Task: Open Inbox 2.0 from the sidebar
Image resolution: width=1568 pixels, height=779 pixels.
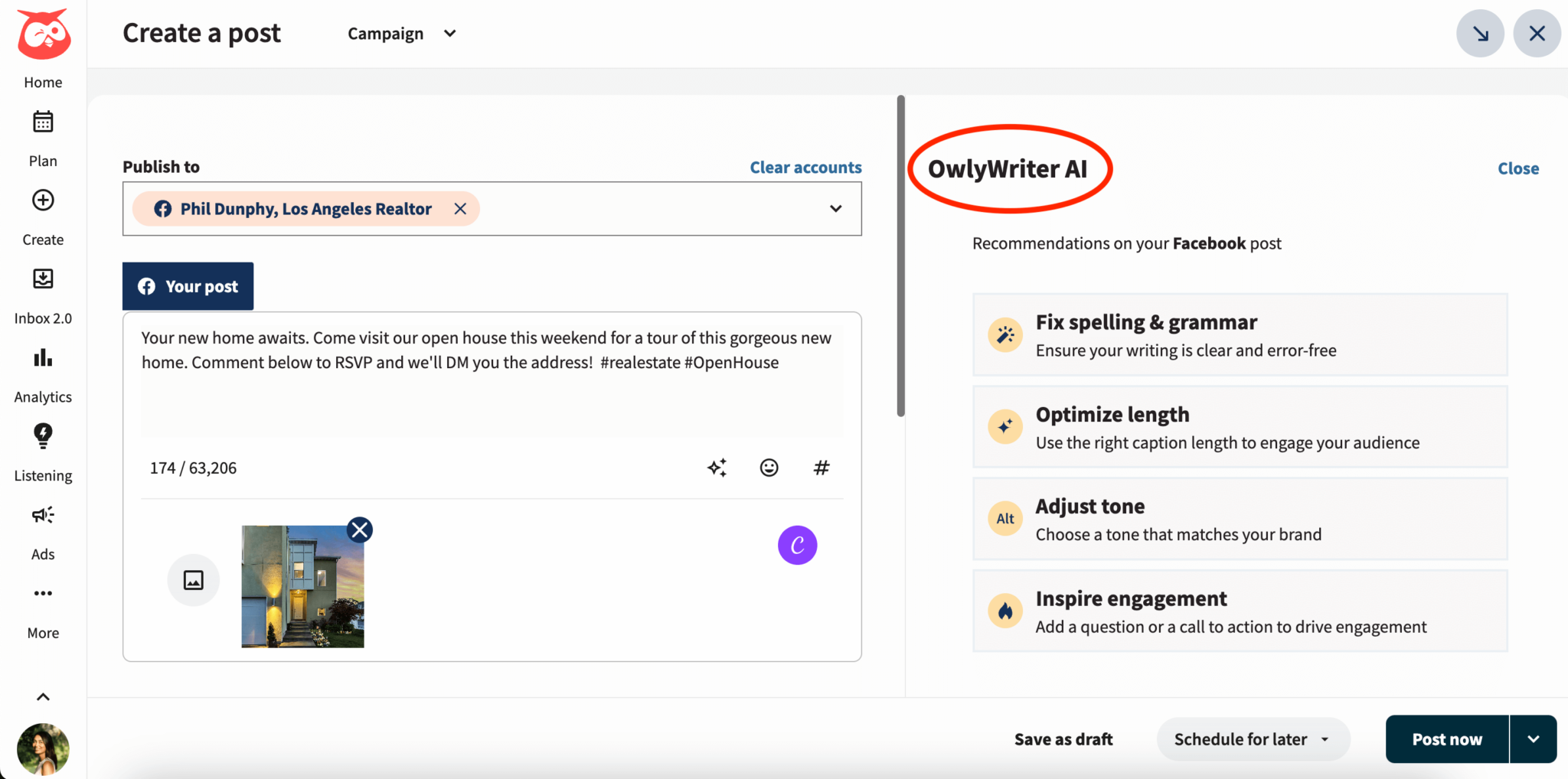Action: [x=43, y=279]
